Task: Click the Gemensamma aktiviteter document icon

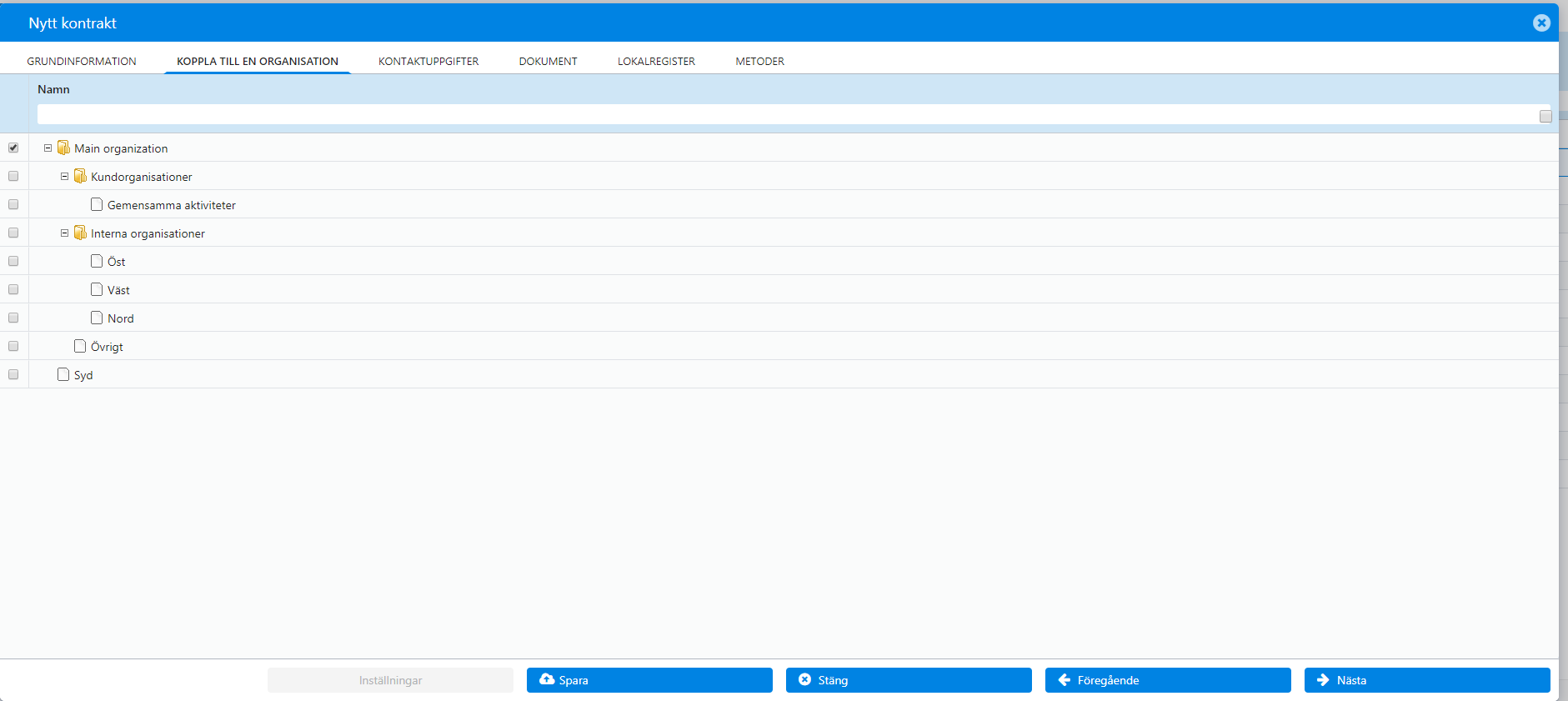Action: [x=97, y=204]
